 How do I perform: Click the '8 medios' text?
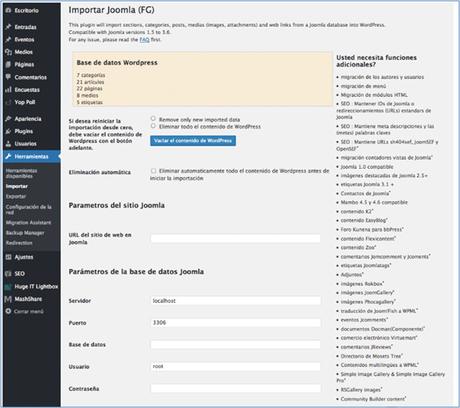87,95
